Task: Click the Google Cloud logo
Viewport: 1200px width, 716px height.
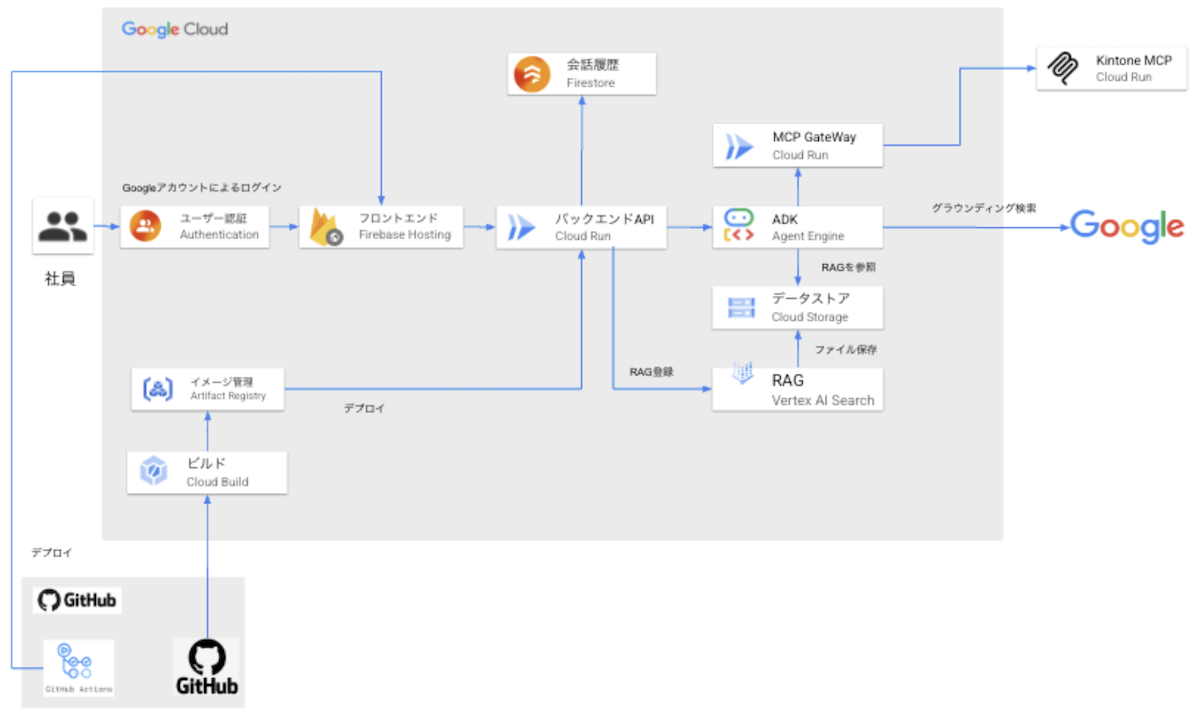Action: tap(175, 29)
